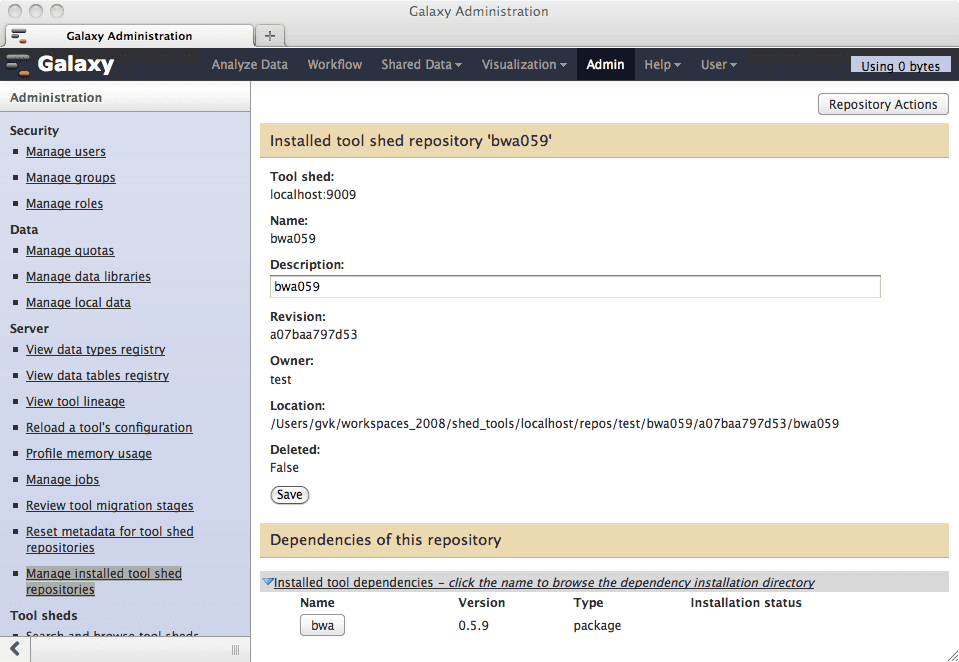Screen dimensions: 959x662
Task: Click the View tool lineage link
Action: (x=75, y=402)
